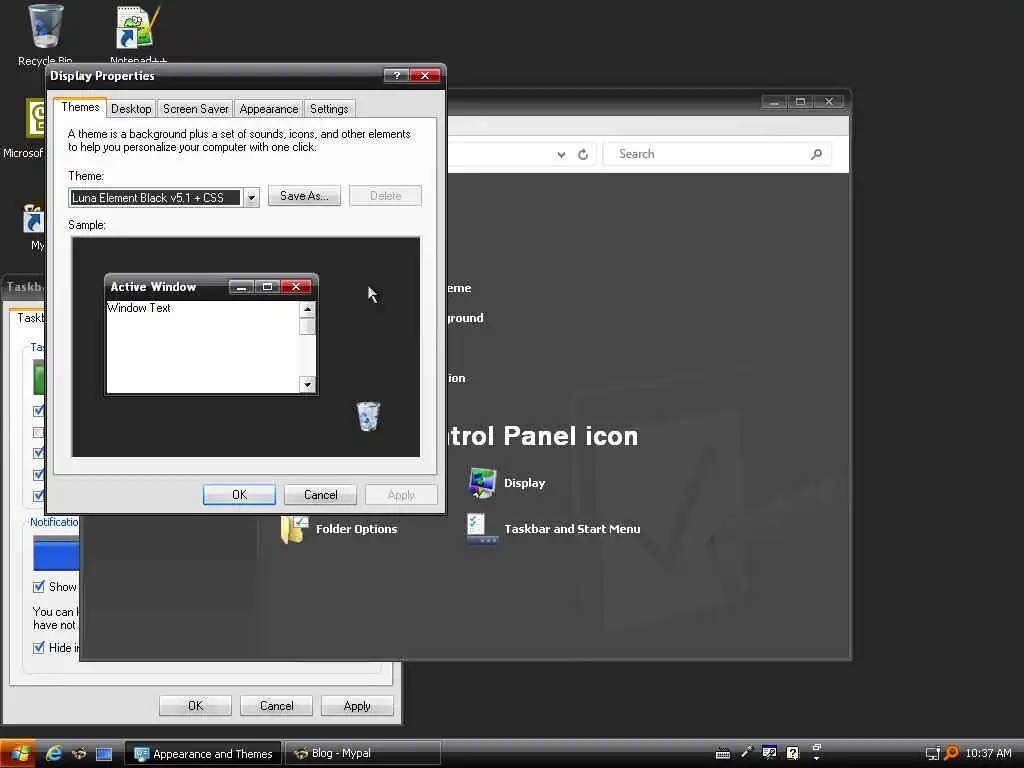1024x768 pixels.
Task: Click the magic wand tray icon
Action: [x=746, y=752]
